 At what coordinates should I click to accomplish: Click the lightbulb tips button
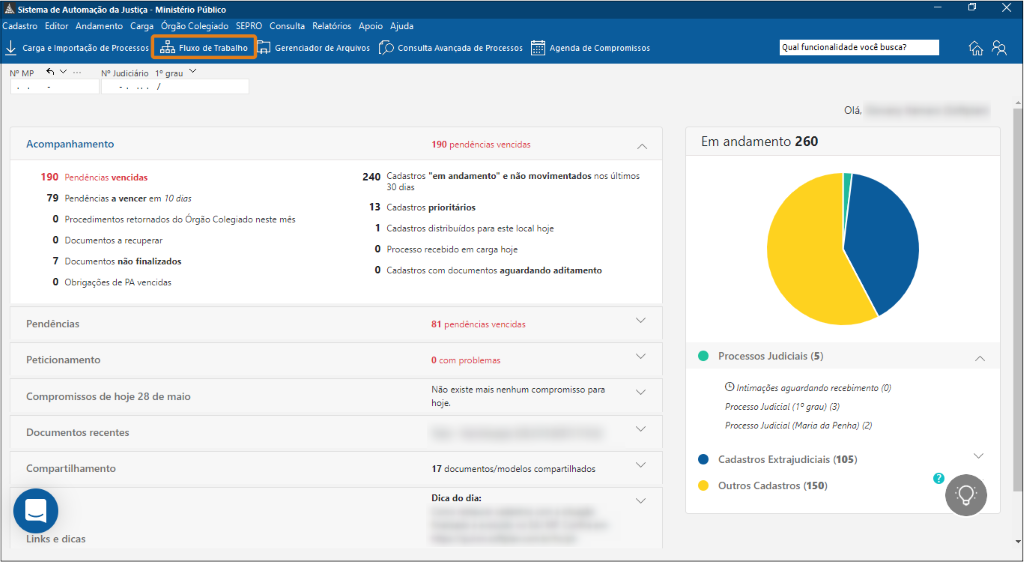pyautogui.click(x=966, y=495)
